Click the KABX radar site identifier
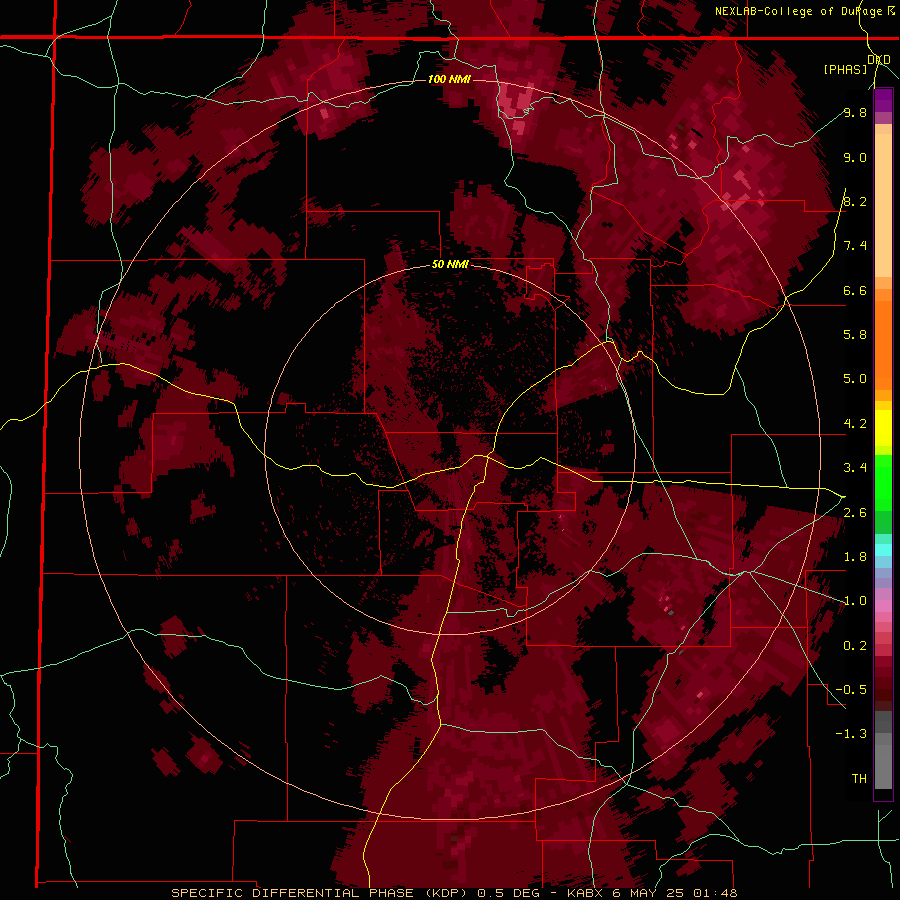Image resolution: width=900 pixels, height=900 pixels. pos(587,893)
